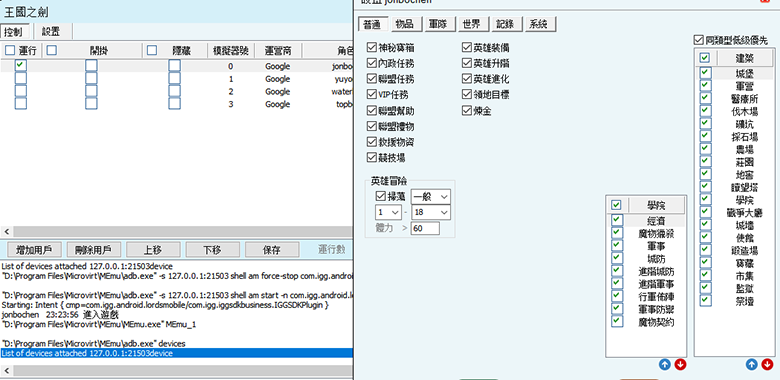Click left arrow of device list scrollbar

click(x=6, y=232)
